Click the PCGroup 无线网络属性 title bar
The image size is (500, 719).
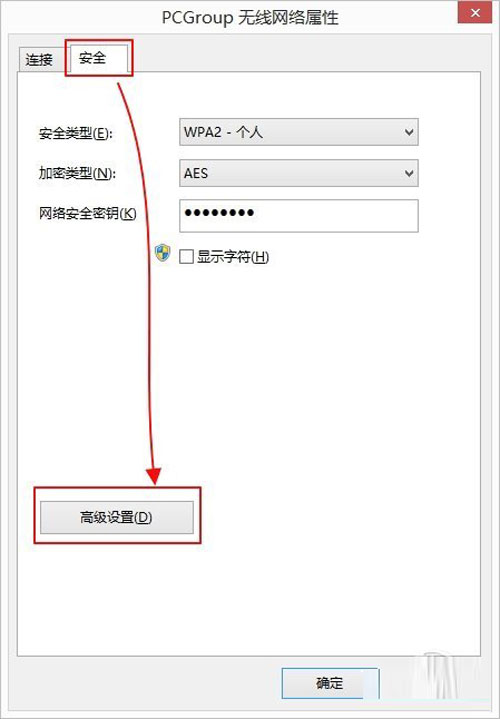click(x=250, y=18)
